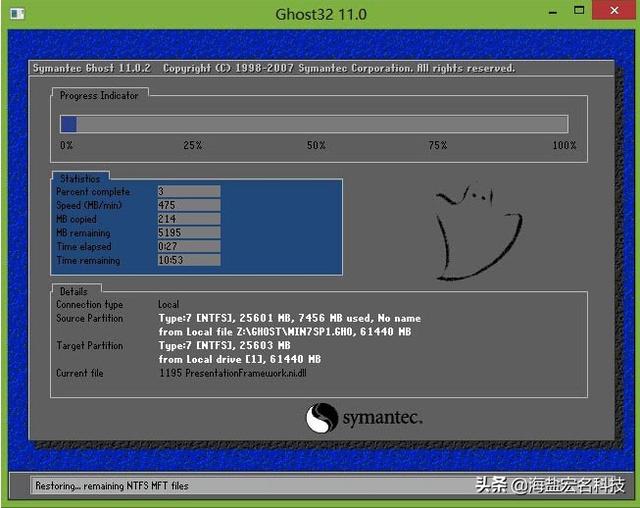Viewport: 640px width, 508px height.
Task: Click the 25% progress marker
Action: [193, 145]
